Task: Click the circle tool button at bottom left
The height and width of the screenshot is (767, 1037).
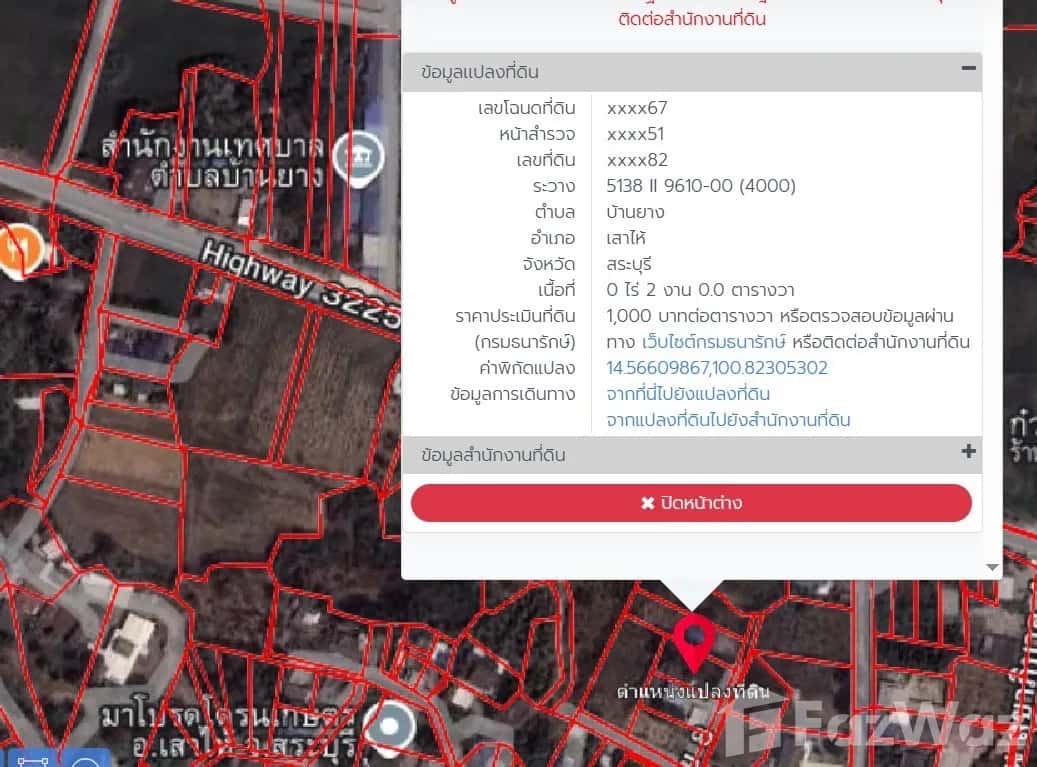Action: [x=87, y=759]
